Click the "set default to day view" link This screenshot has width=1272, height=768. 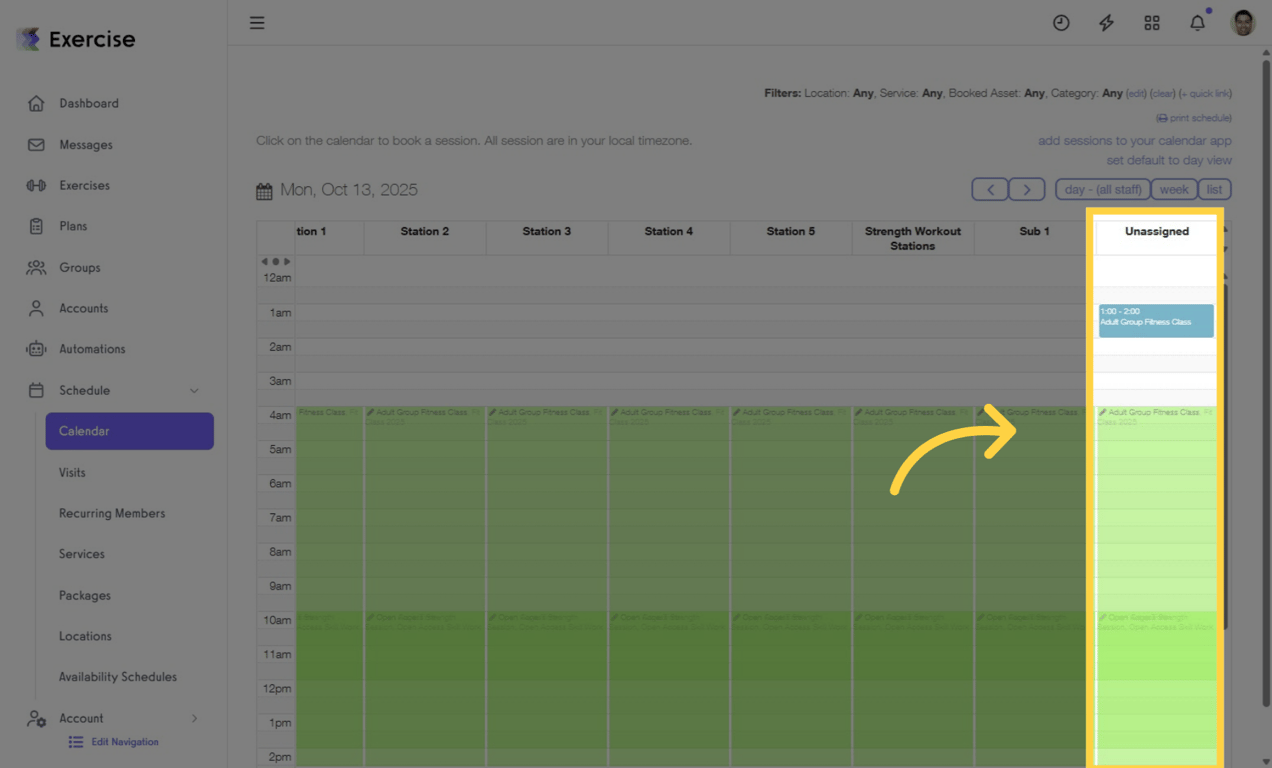pos(1170,160)
